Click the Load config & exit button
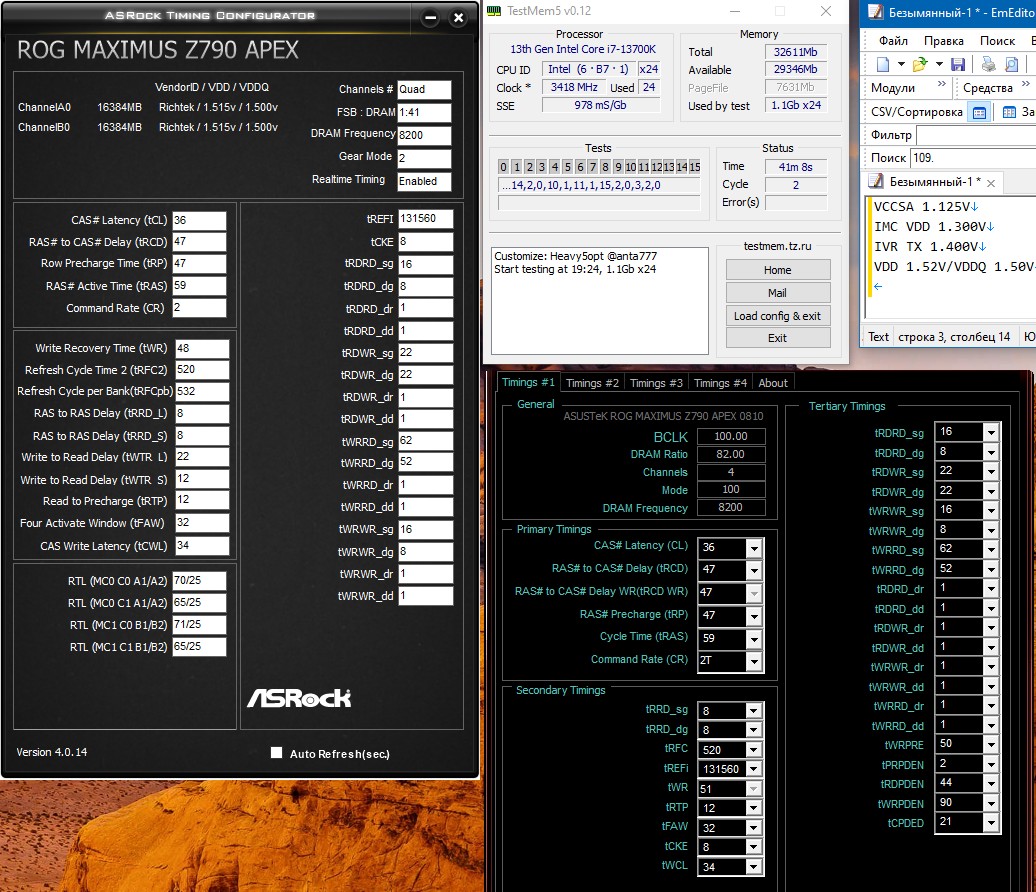Viewport: 1036px width, 892px height. (x=778, y=316)
